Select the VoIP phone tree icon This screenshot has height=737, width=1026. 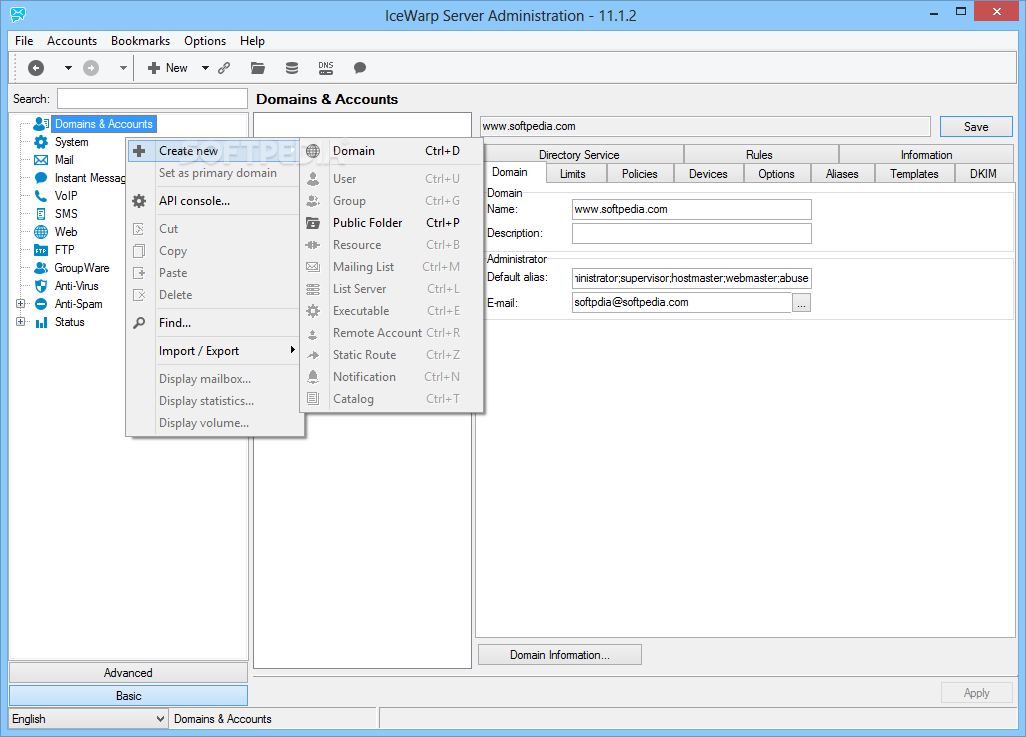point(41,196)
